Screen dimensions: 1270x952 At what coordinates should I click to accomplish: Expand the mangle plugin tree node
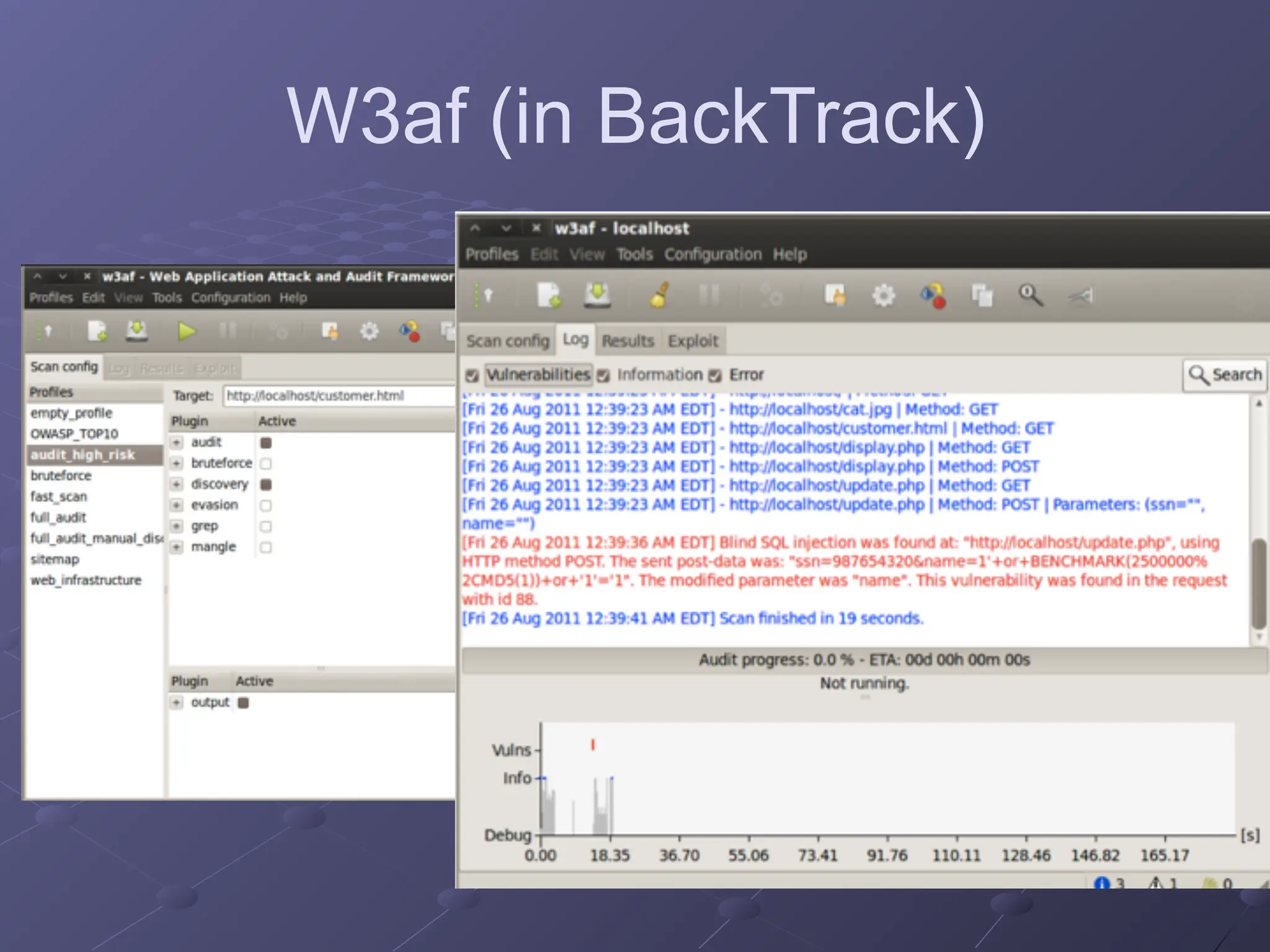[177, 547]
